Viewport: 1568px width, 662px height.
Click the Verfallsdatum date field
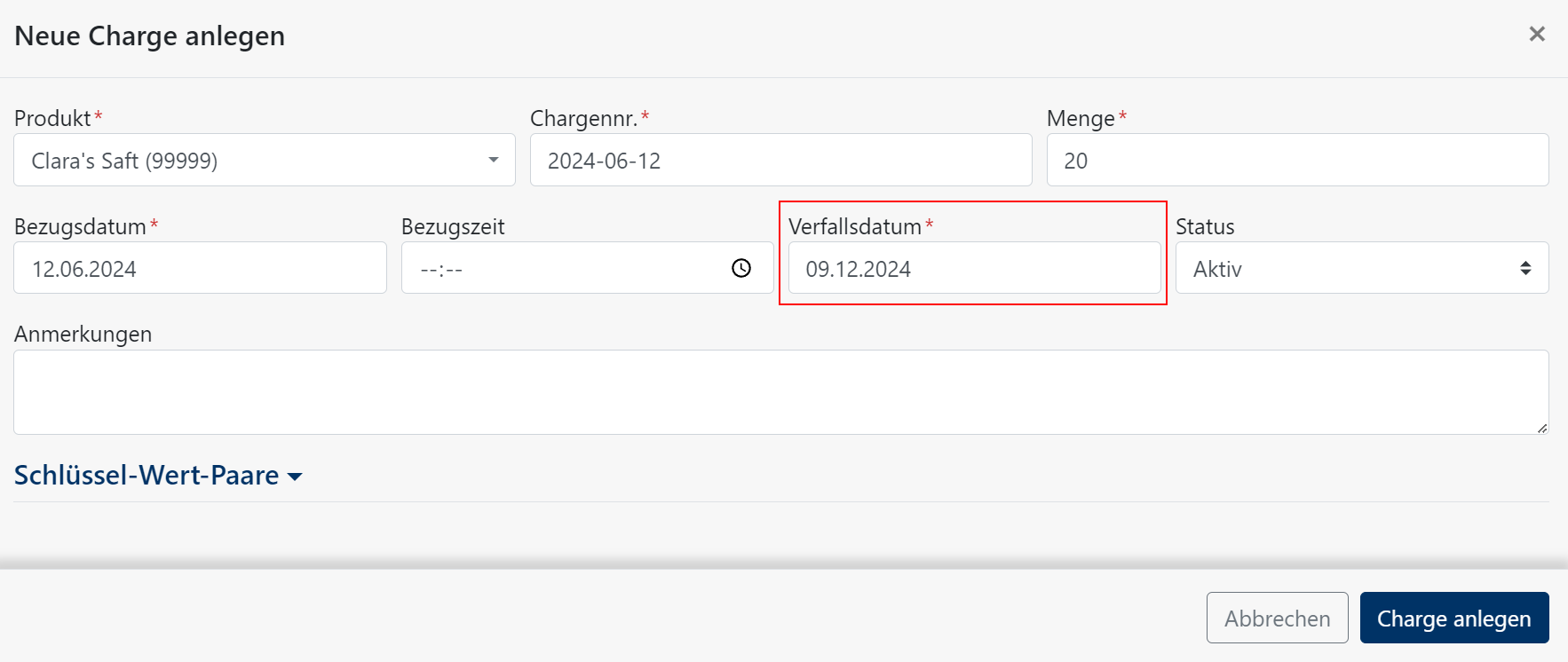(975, 268)
